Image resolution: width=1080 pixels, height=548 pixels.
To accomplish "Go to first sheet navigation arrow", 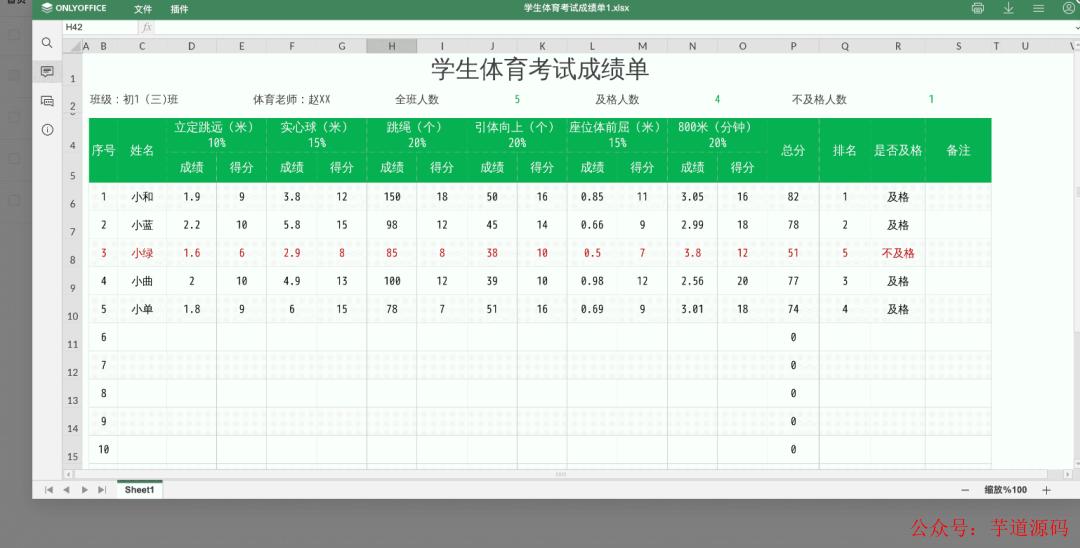I will [49, 489].
